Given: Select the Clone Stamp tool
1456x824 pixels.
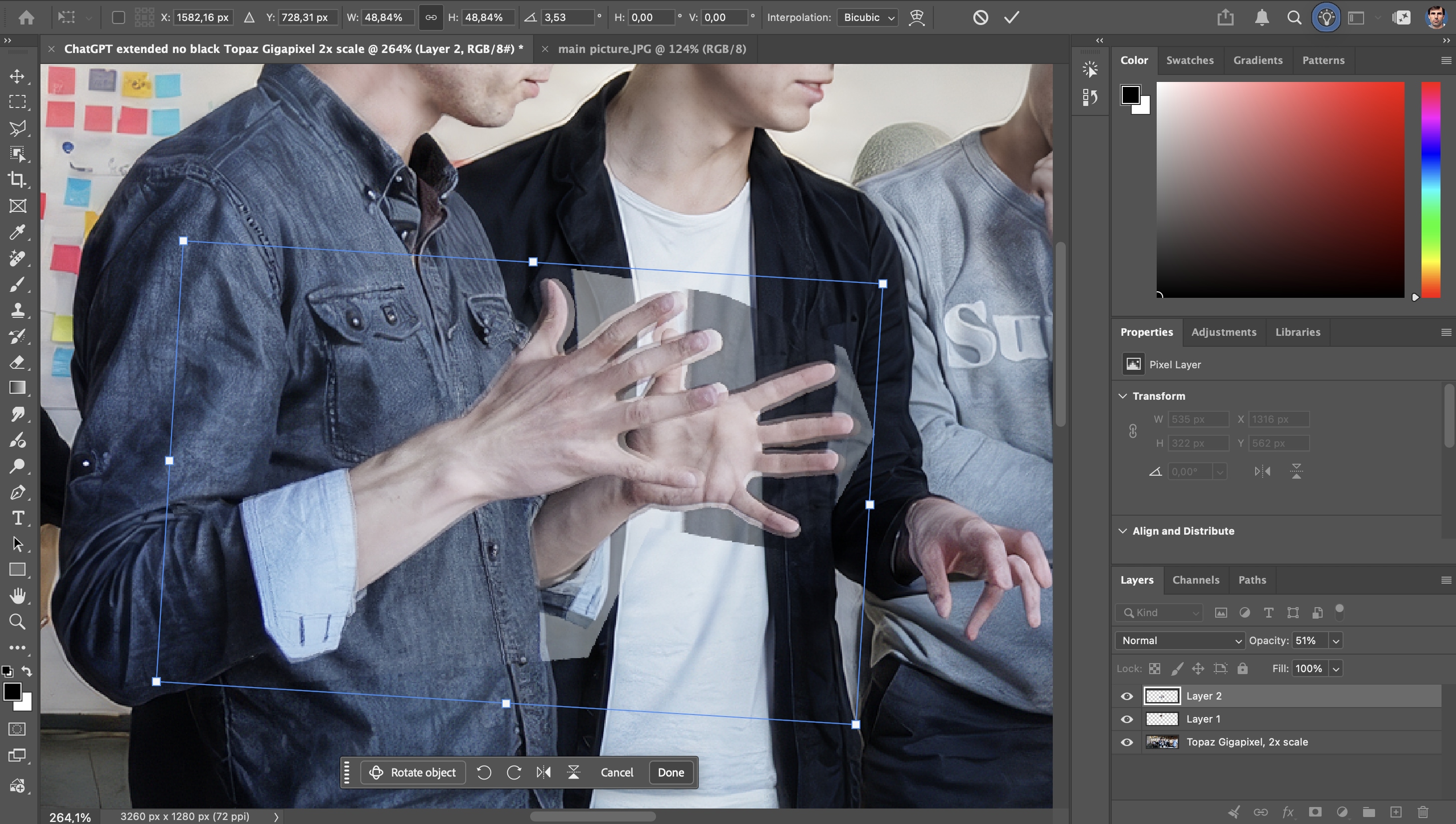Looking at the screenshot, I should (17, 310).
